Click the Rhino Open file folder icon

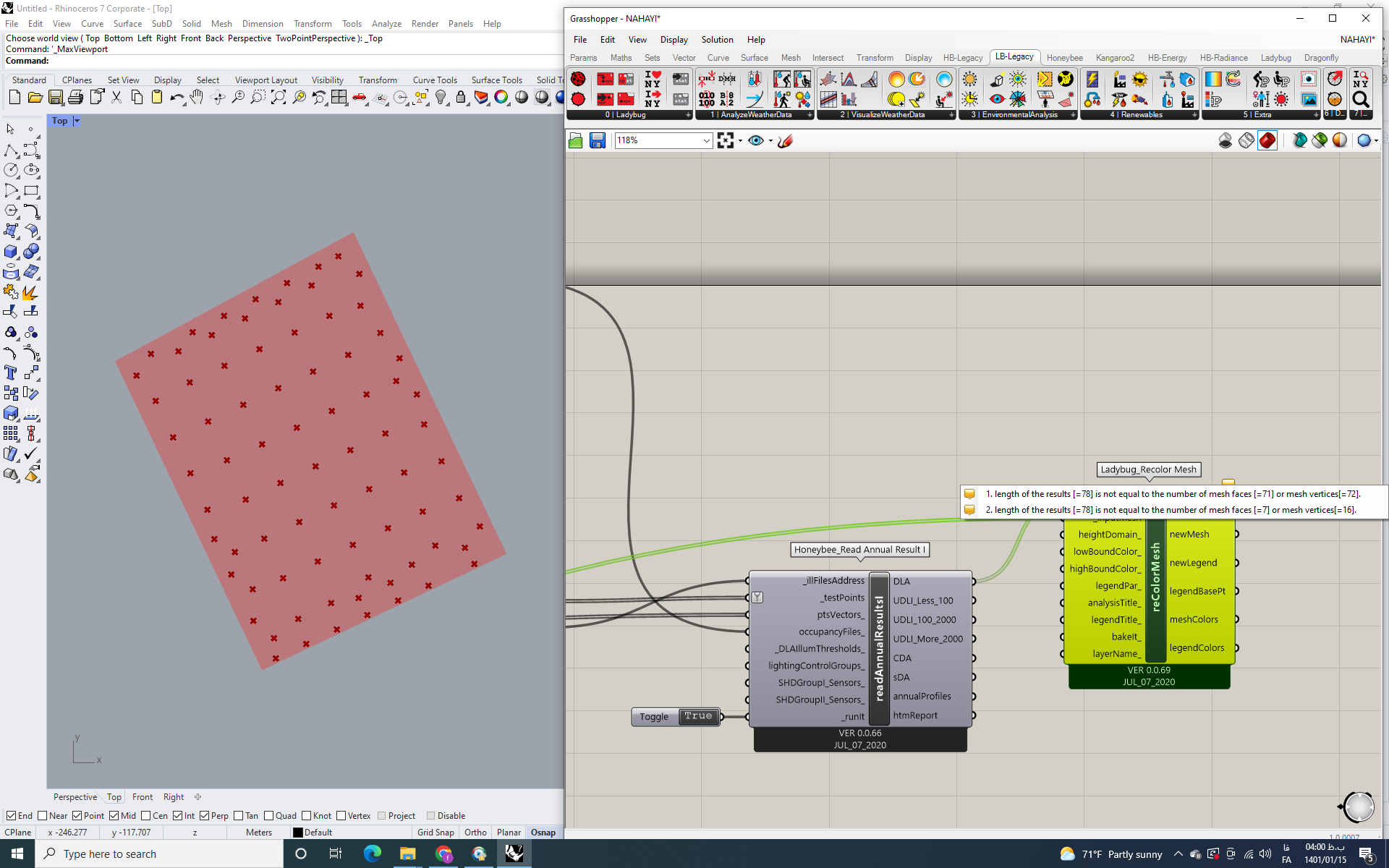35,98
